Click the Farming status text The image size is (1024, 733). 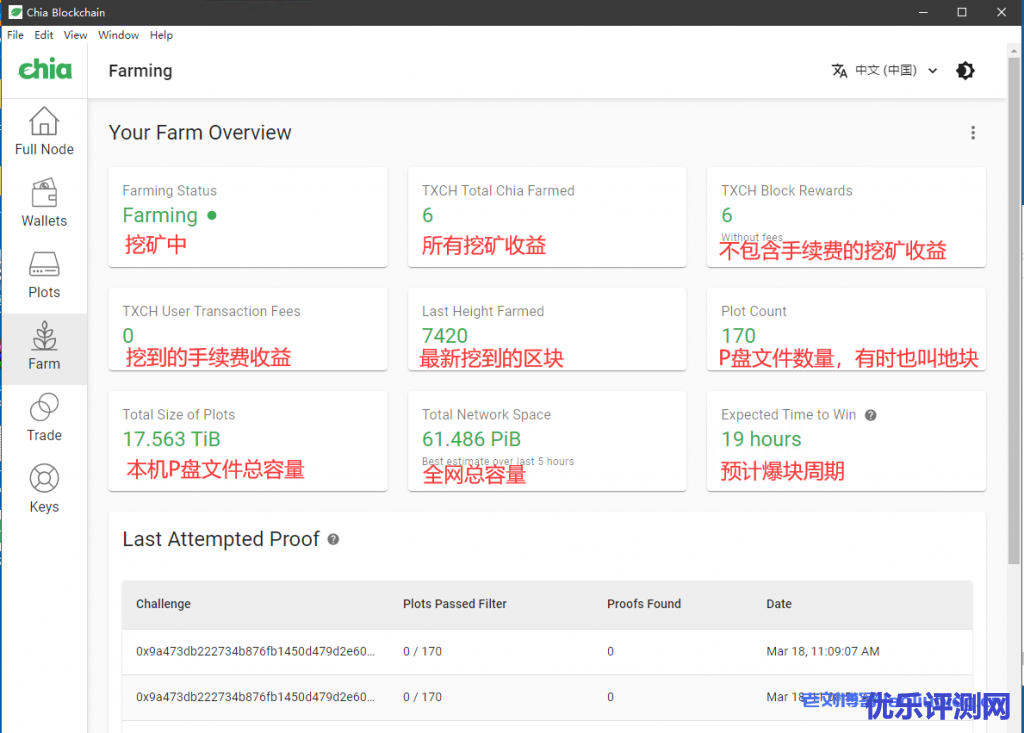tap(160, 216)
